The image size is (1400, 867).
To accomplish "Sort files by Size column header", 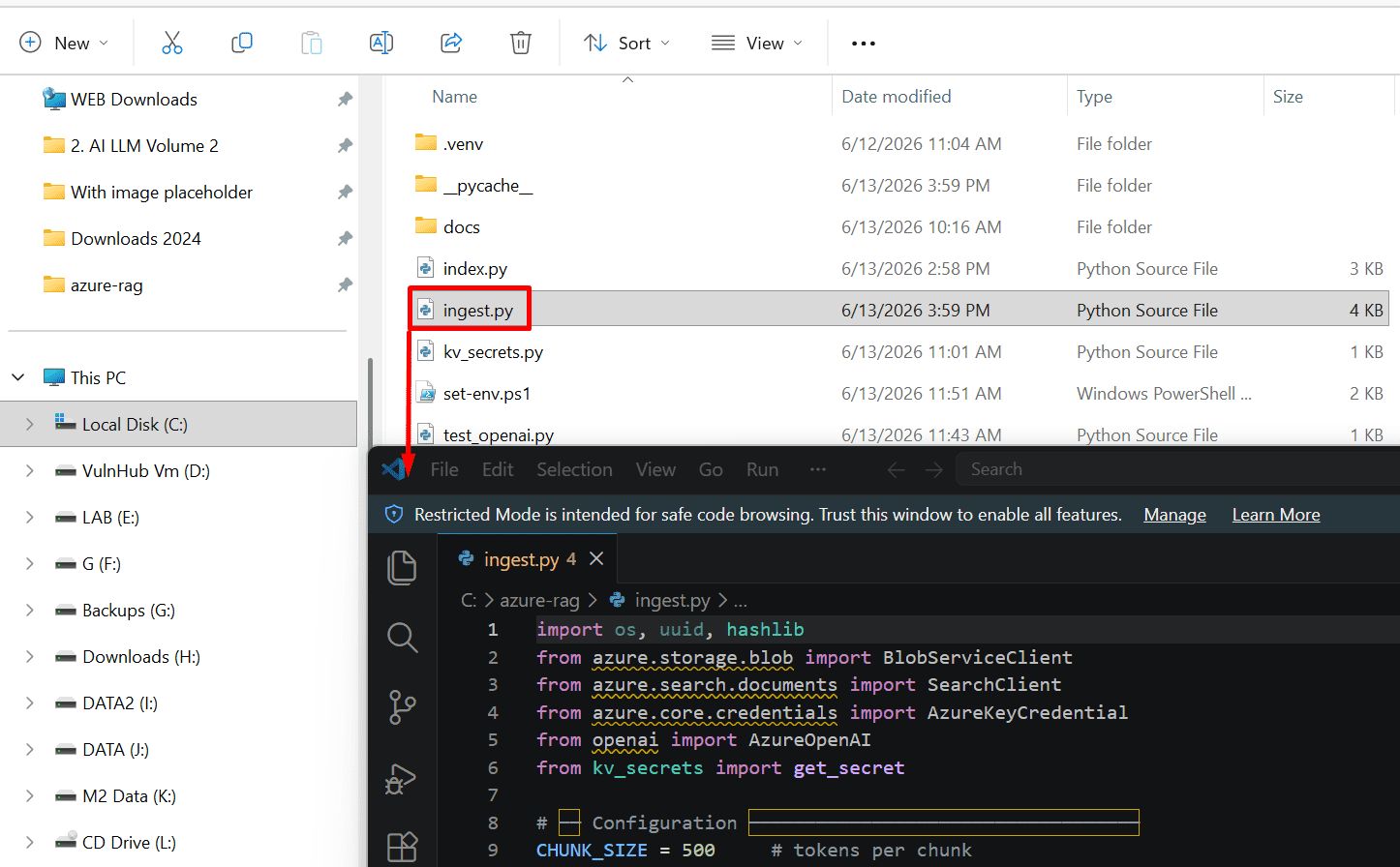I will click(1289, 97).
